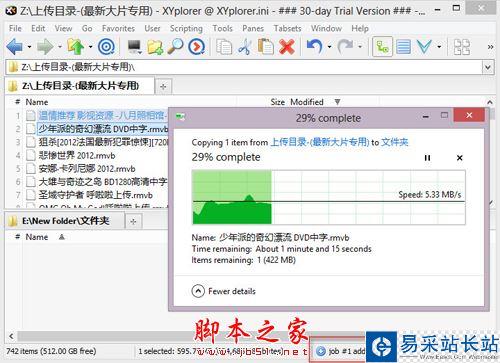500x363 pixels.
Task: Open the Window menu
Action: click(x=326, y=29)
